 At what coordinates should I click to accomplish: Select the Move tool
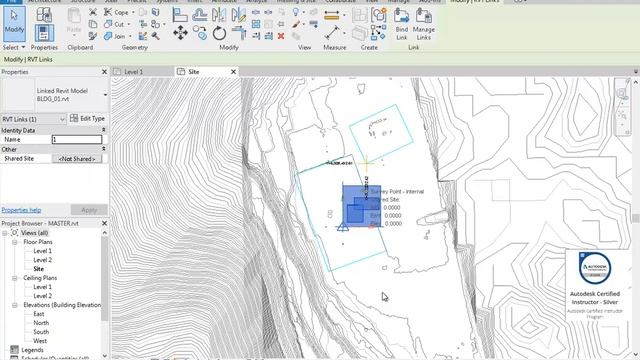[x=180, y=33]
